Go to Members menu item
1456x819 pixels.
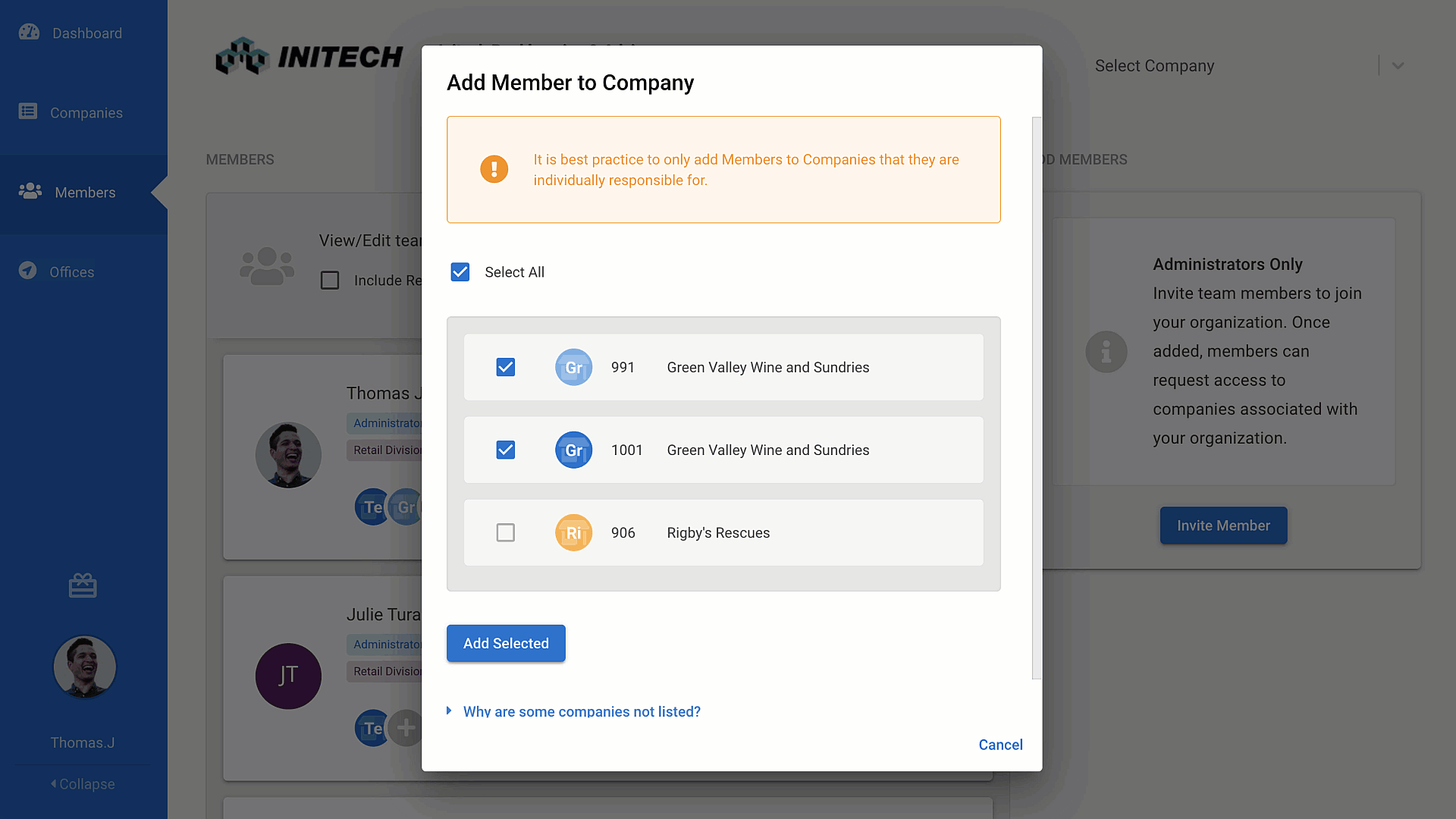point(83,193)
